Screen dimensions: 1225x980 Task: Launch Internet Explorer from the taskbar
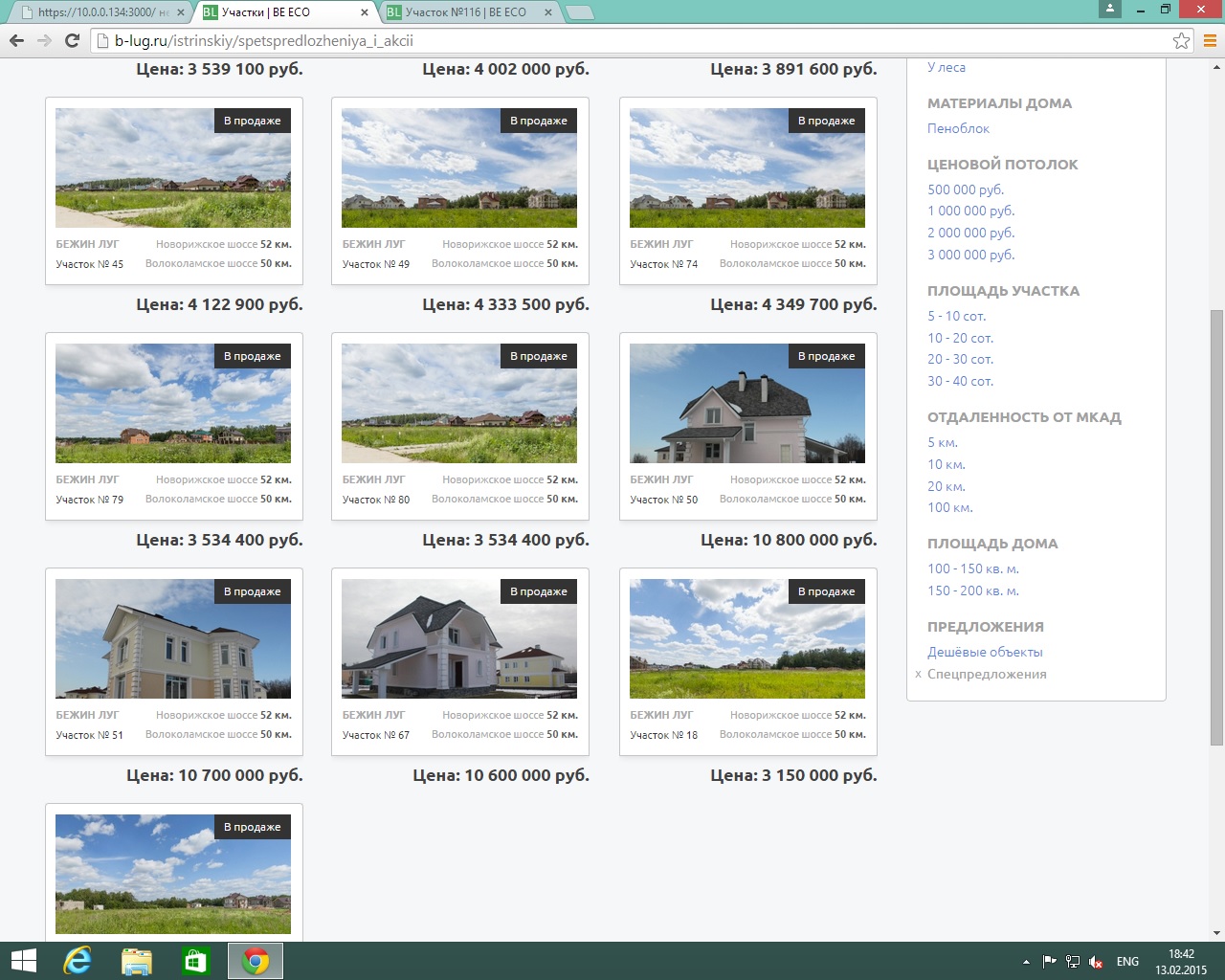click(77, 961)
